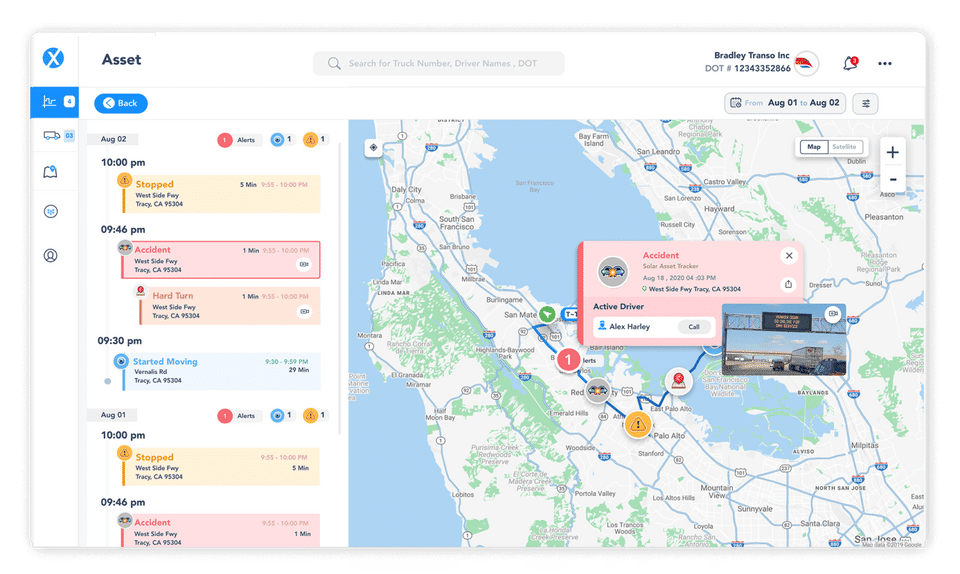
Task: Click the green start flag map marker
Action: tap(547, 315)
